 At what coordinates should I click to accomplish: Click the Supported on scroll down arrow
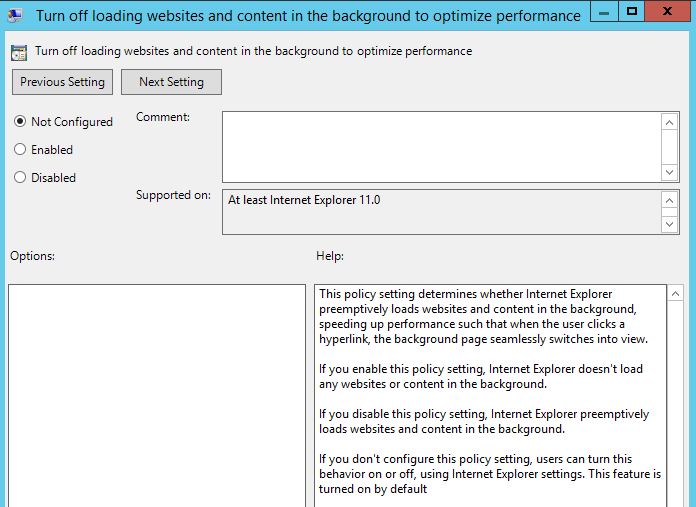tap(670, 224)
